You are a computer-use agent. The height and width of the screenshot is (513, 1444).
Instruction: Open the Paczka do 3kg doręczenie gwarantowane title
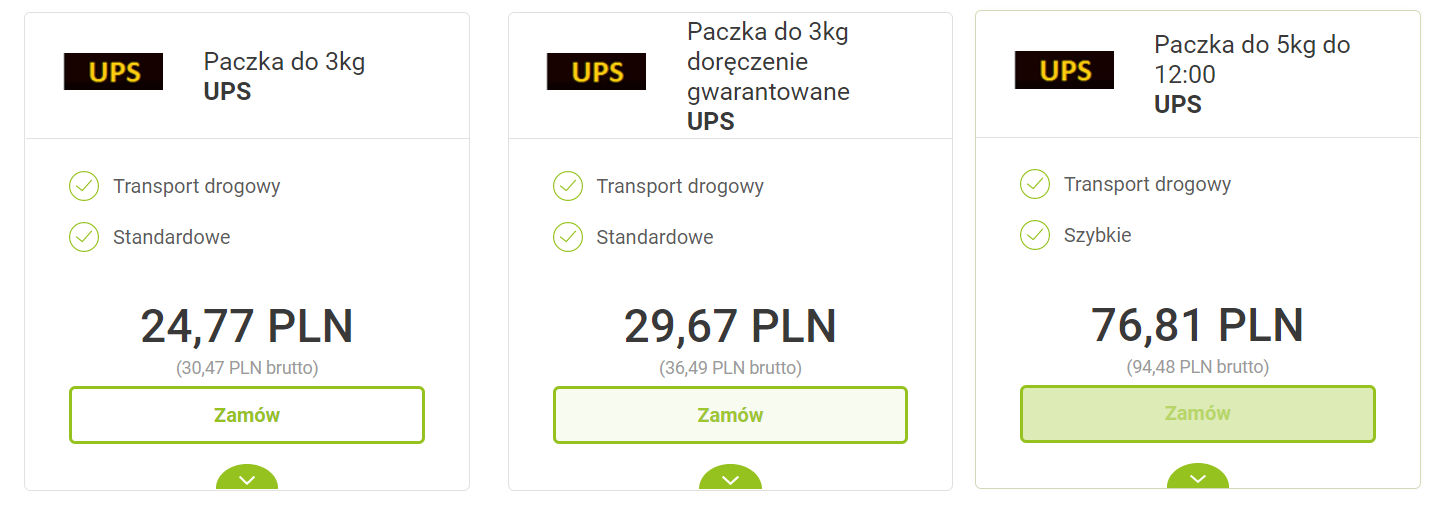point(768,62)
